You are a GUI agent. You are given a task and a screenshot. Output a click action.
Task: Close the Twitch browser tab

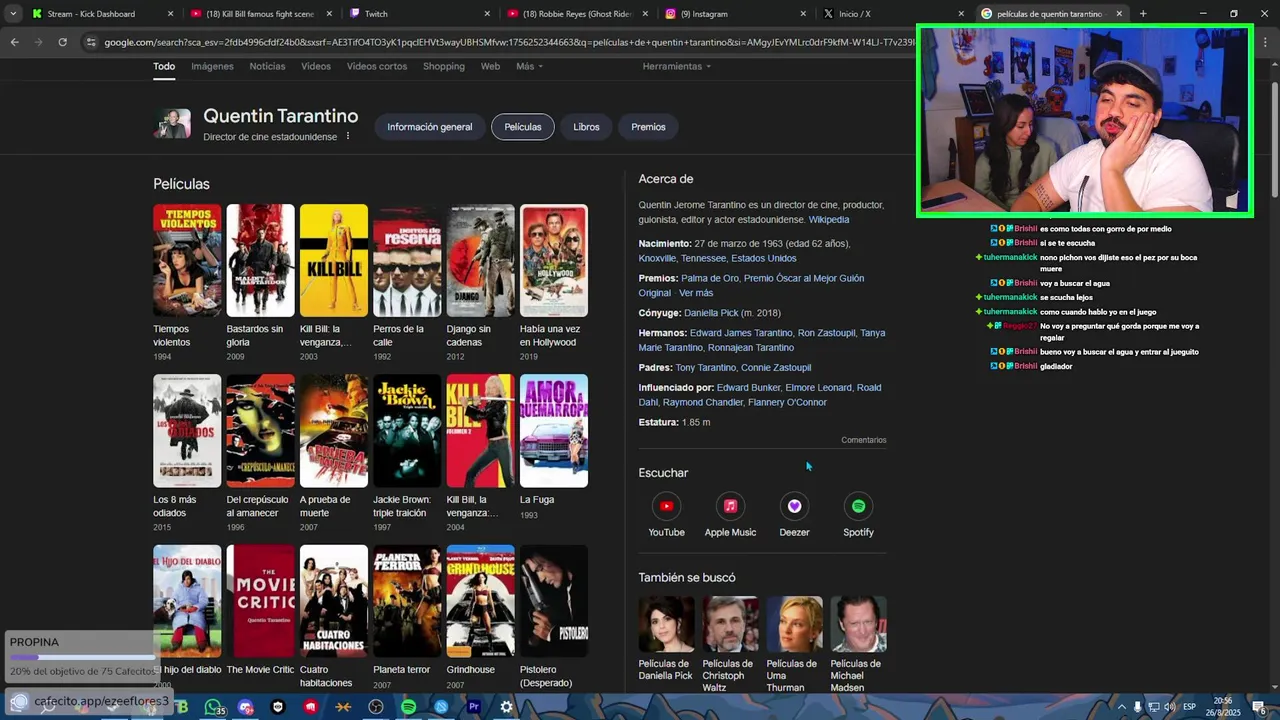tap(487, 14)
